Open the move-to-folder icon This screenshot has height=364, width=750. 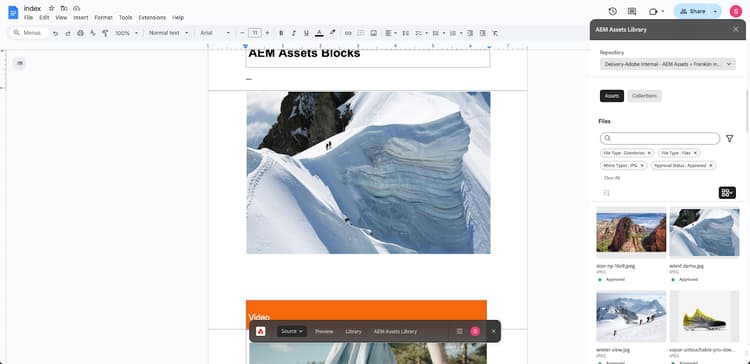pos(64,8)
